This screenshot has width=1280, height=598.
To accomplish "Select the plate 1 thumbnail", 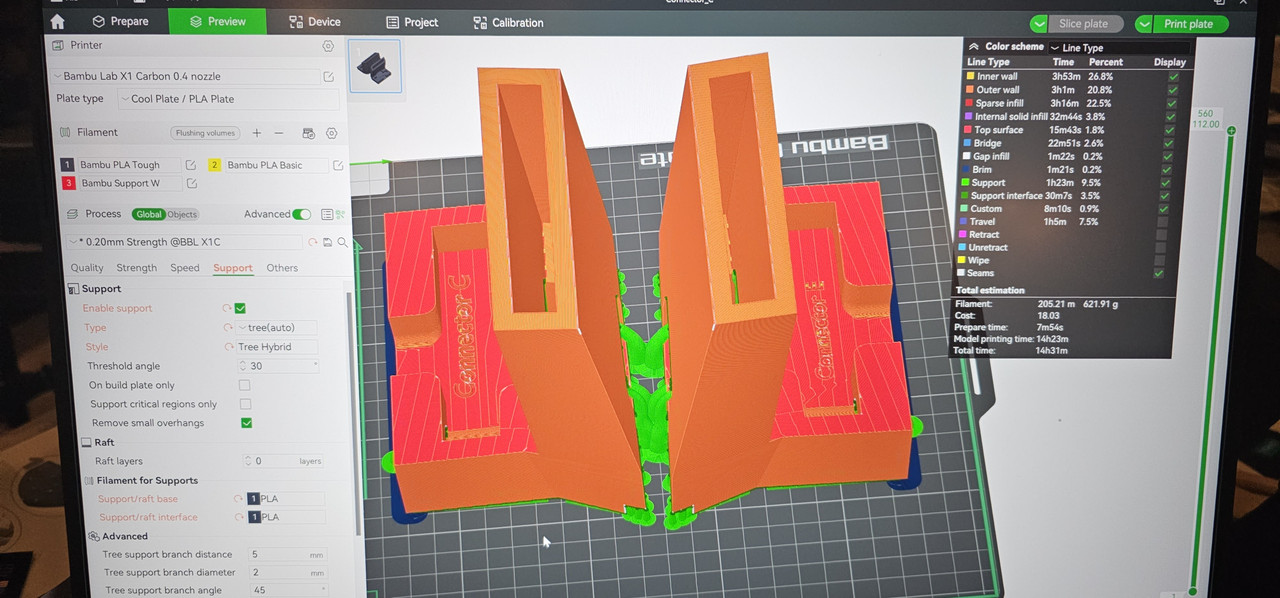I will (x=375, y=66).
